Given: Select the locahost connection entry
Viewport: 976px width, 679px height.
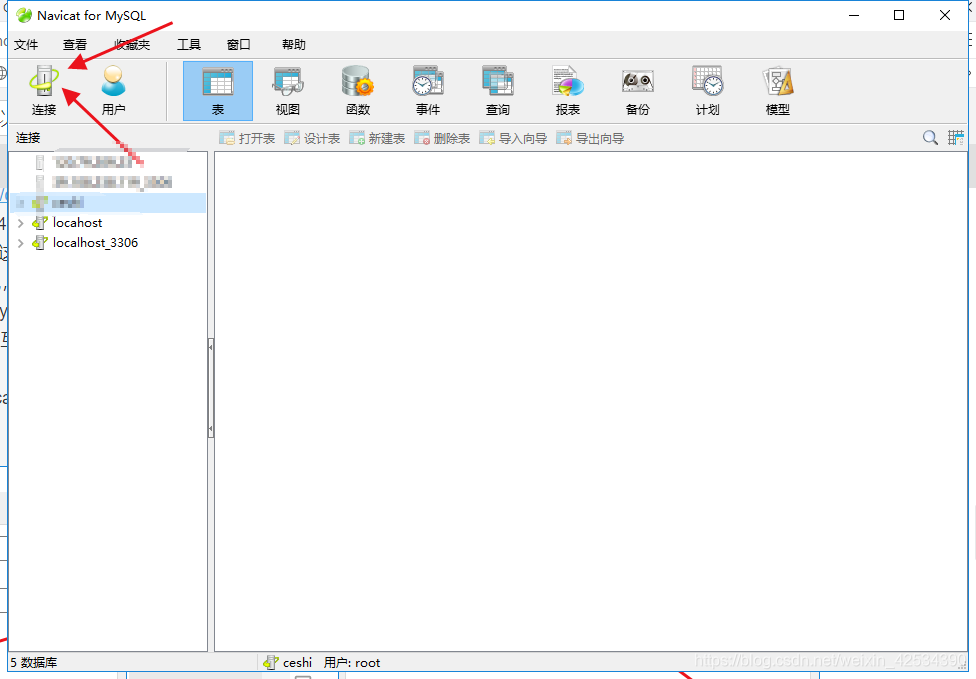Looking at the screenshot, I should pyautogui.click(x=77, y=223).
